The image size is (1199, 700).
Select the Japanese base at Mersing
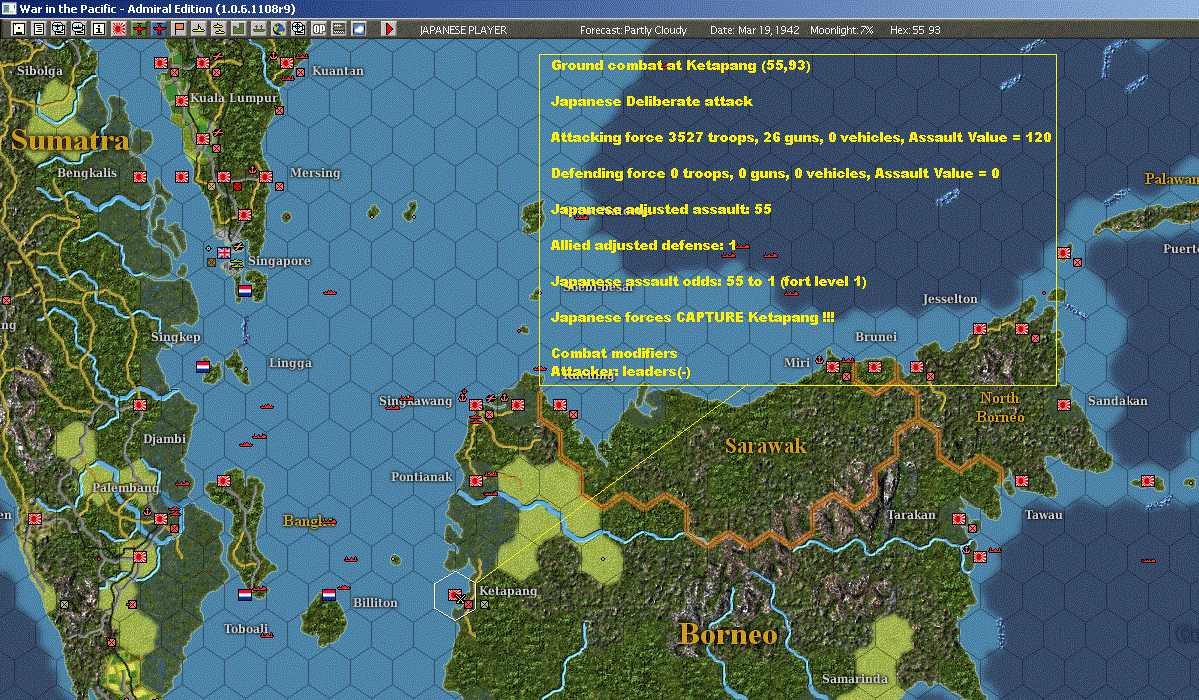[265, 177]
